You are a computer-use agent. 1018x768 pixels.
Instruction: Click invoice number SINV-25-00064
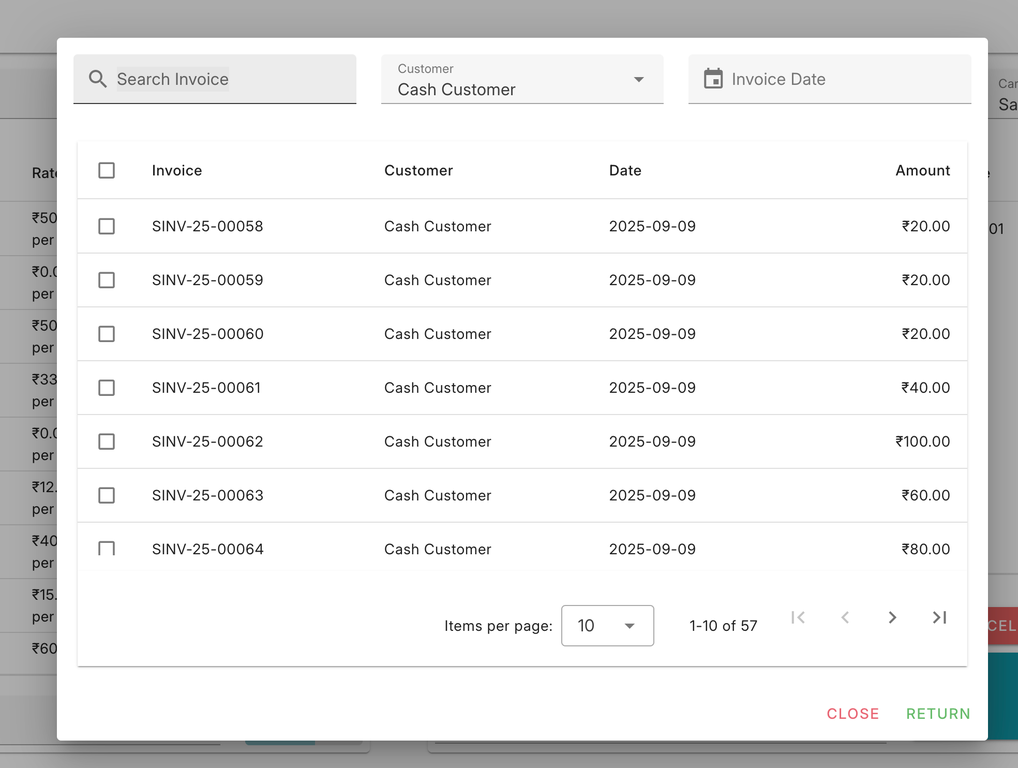pos(208,549)
